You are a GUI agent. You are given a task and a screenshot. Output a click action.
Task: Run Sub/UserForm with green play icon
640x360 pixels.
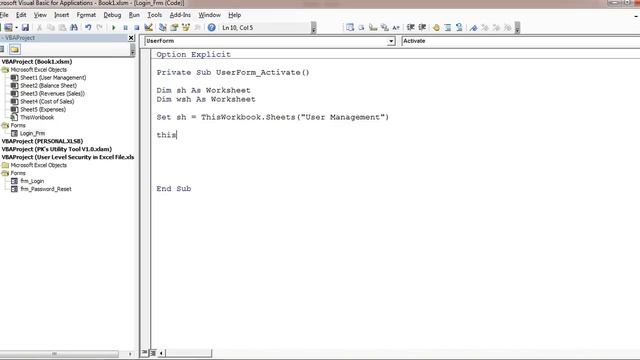(x=114, y=28)
